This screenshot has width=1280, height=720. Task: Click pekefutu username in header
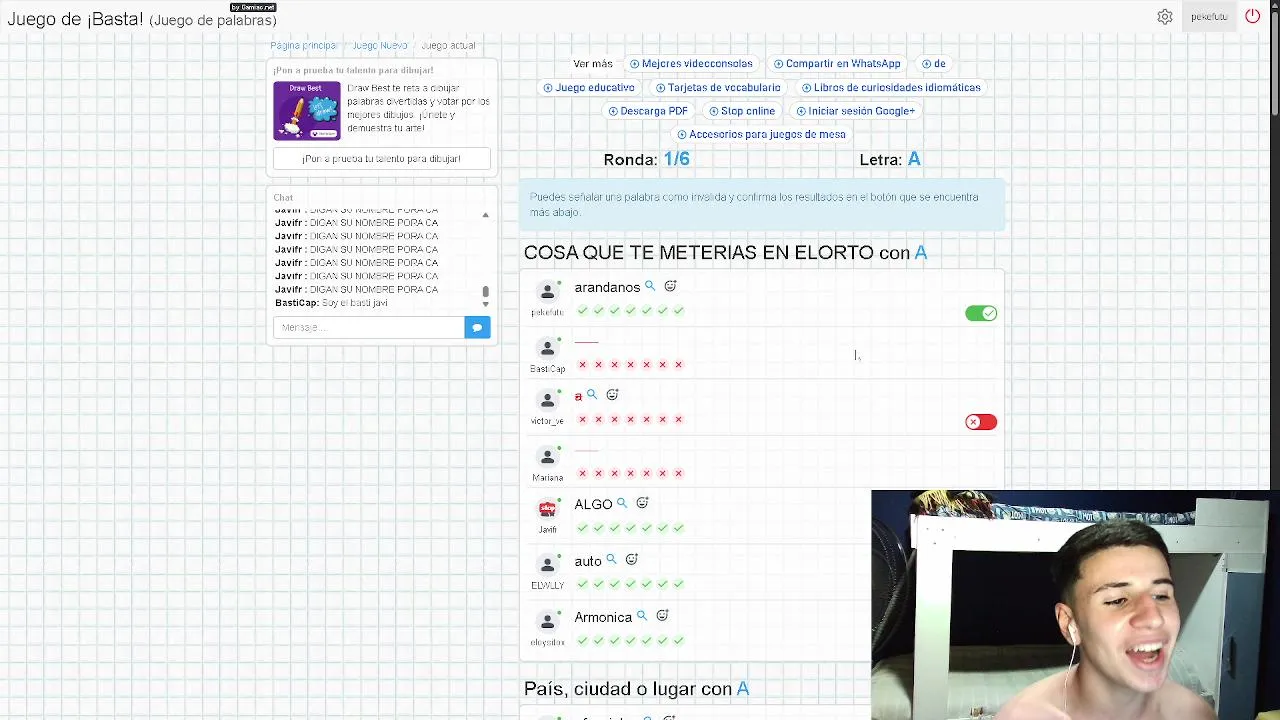coord(1209,17)
